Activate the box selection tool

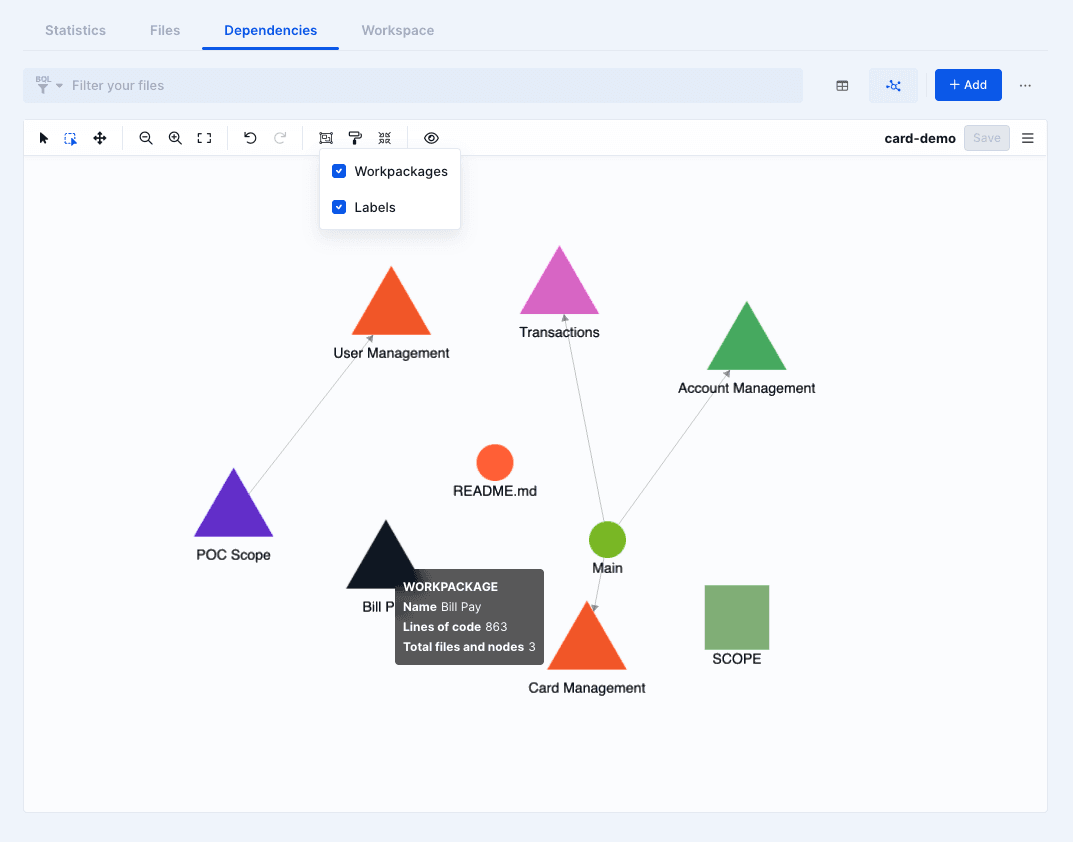(70, 138)
